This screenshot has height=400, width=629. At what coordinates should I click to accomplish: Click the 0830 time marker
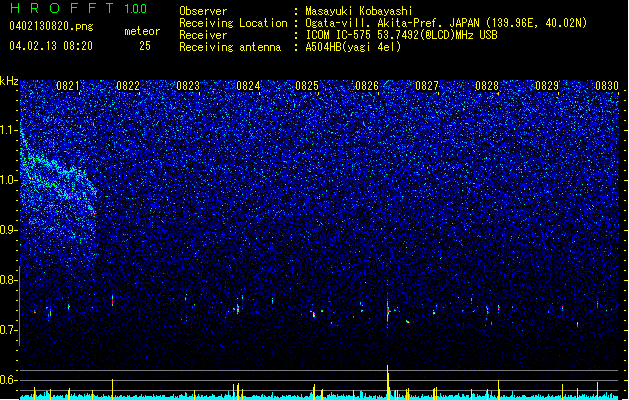607,86
